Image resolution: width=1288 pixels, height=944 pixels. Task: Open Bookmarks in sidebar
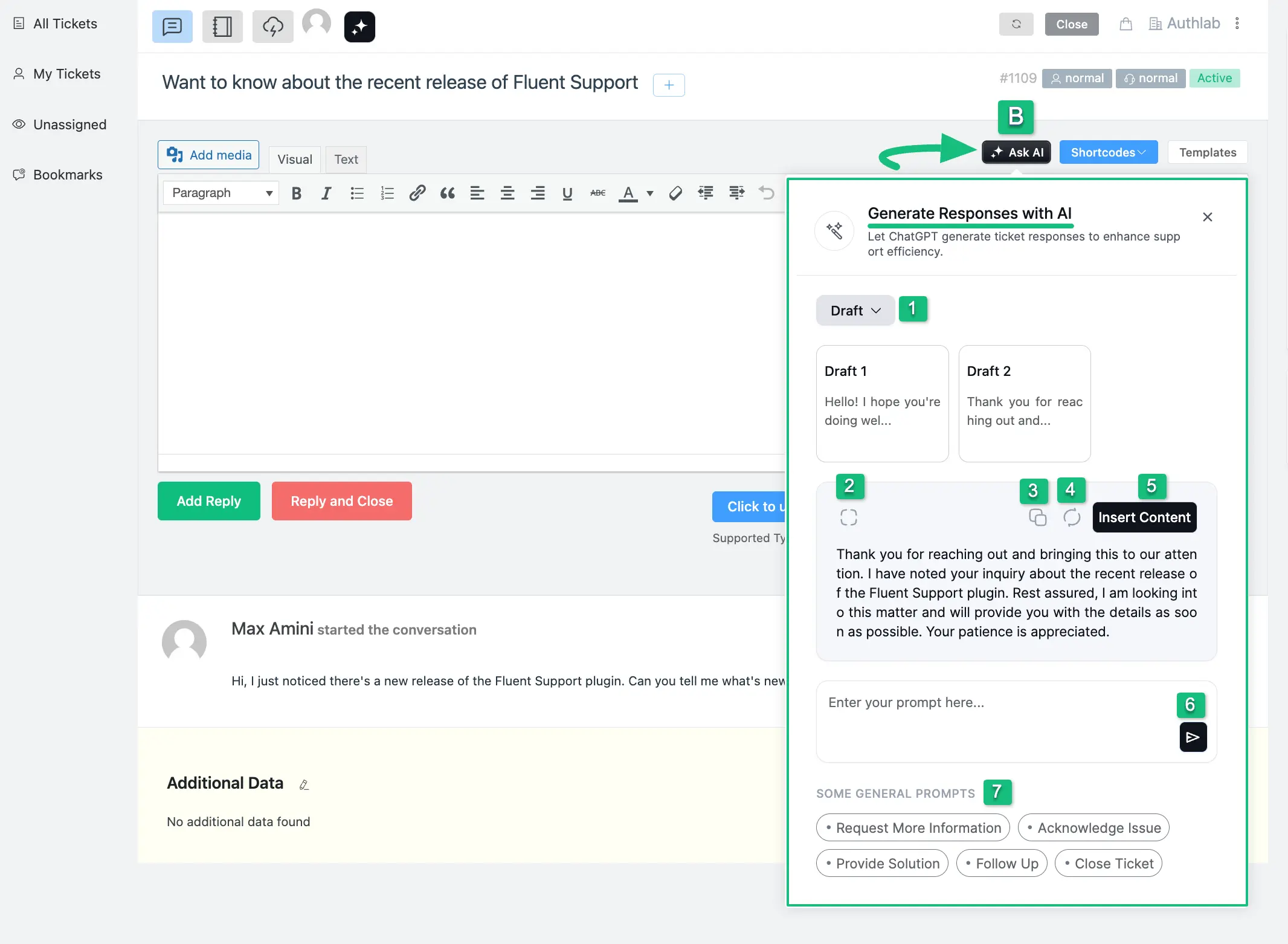click(x=58, y=175)
